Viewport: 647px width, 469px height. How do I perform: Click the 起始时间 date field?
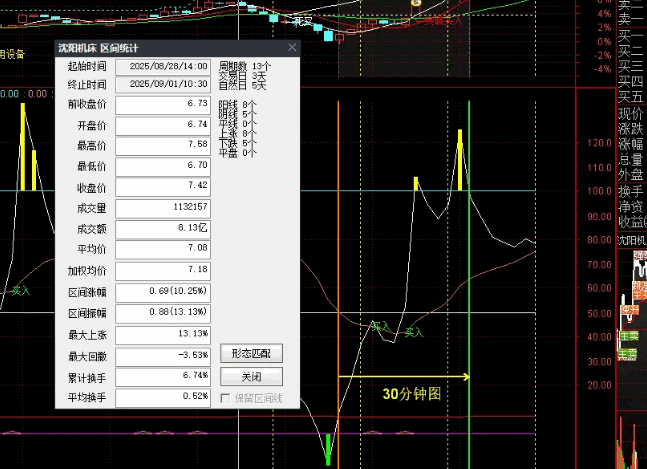pyautogui.click(x=163, y=67)
